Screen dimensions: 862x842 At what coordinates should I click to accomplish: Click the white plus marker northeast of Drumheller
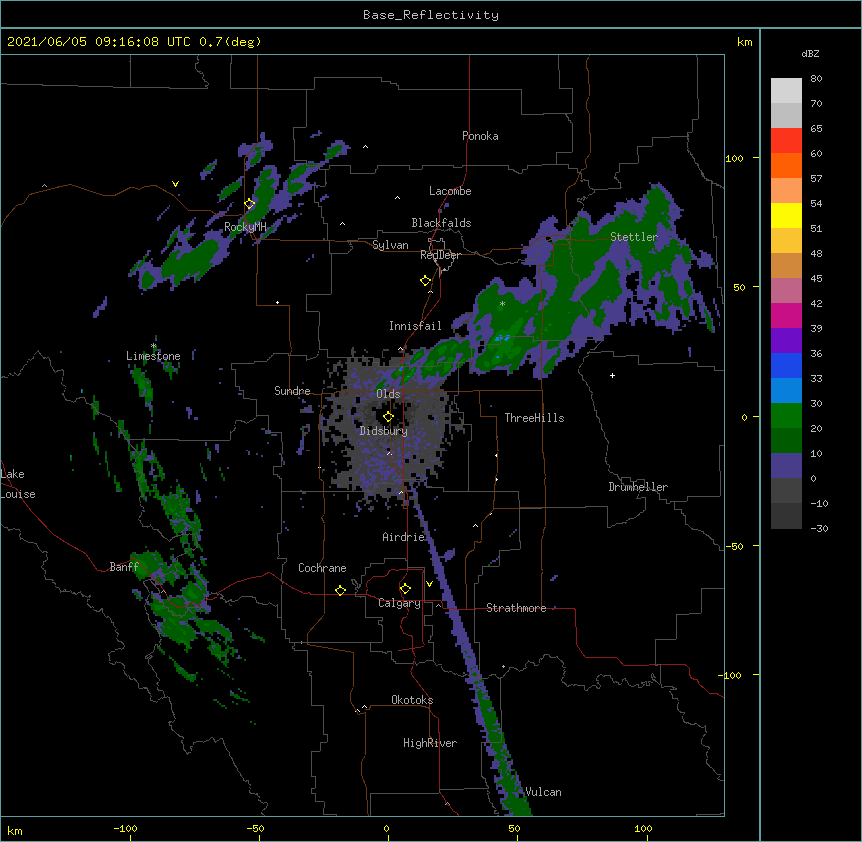click(612, 375)
